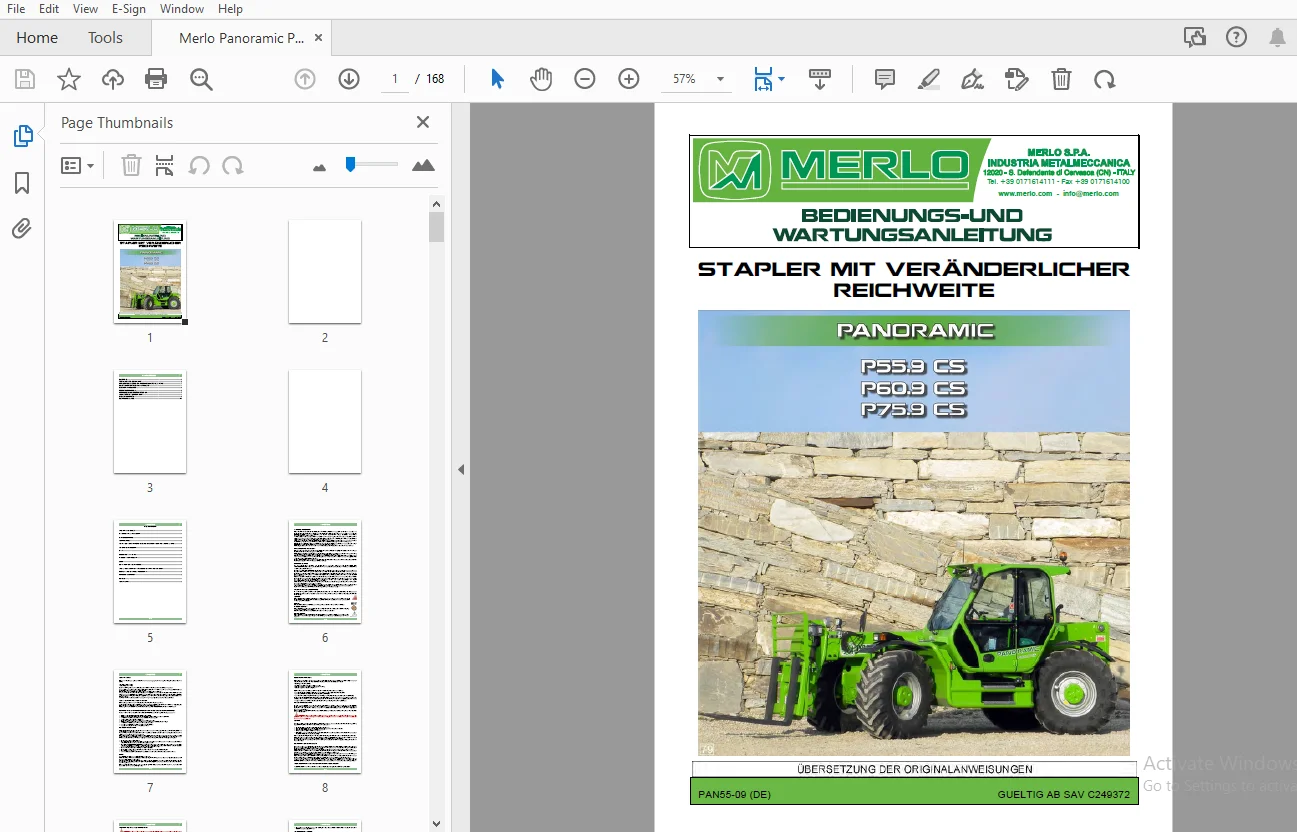Click the insert pages thumbnail icon
Image resolution: width=1297 pixels, height=832 pixels.
(165, 165)
